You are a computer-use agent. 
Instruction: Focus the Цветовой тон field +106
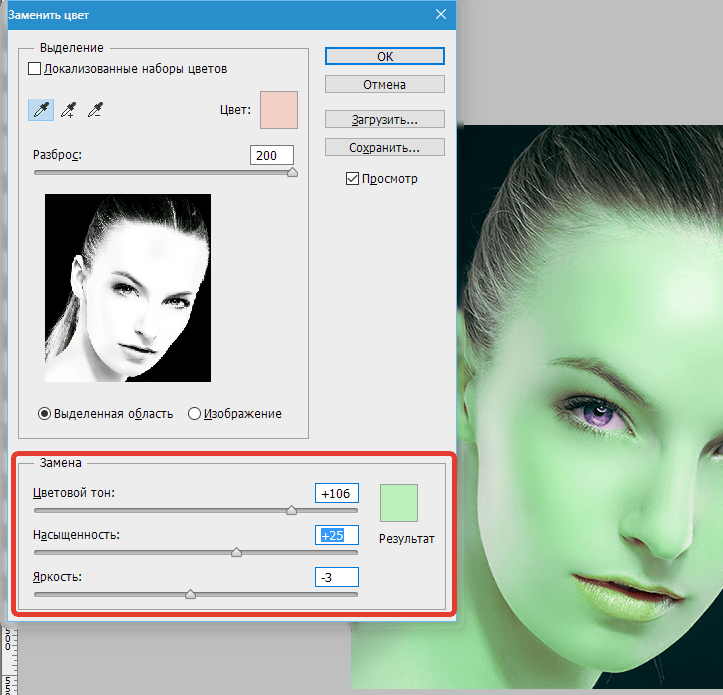[x=337, y=493]
